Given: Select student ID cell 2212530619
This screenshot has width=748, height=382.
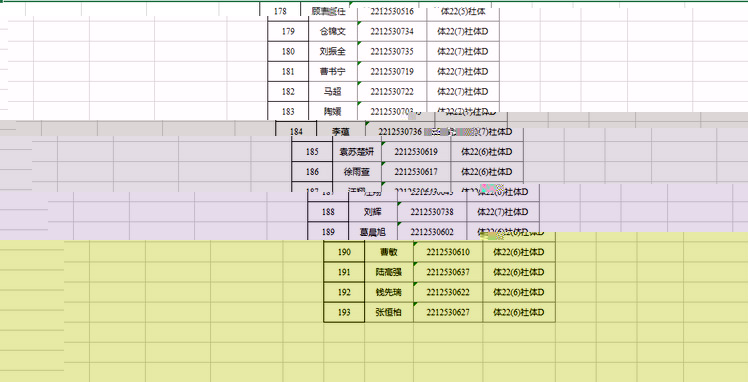Looking at the screenshot, I should pyautogui.click(x=416, y=152).
